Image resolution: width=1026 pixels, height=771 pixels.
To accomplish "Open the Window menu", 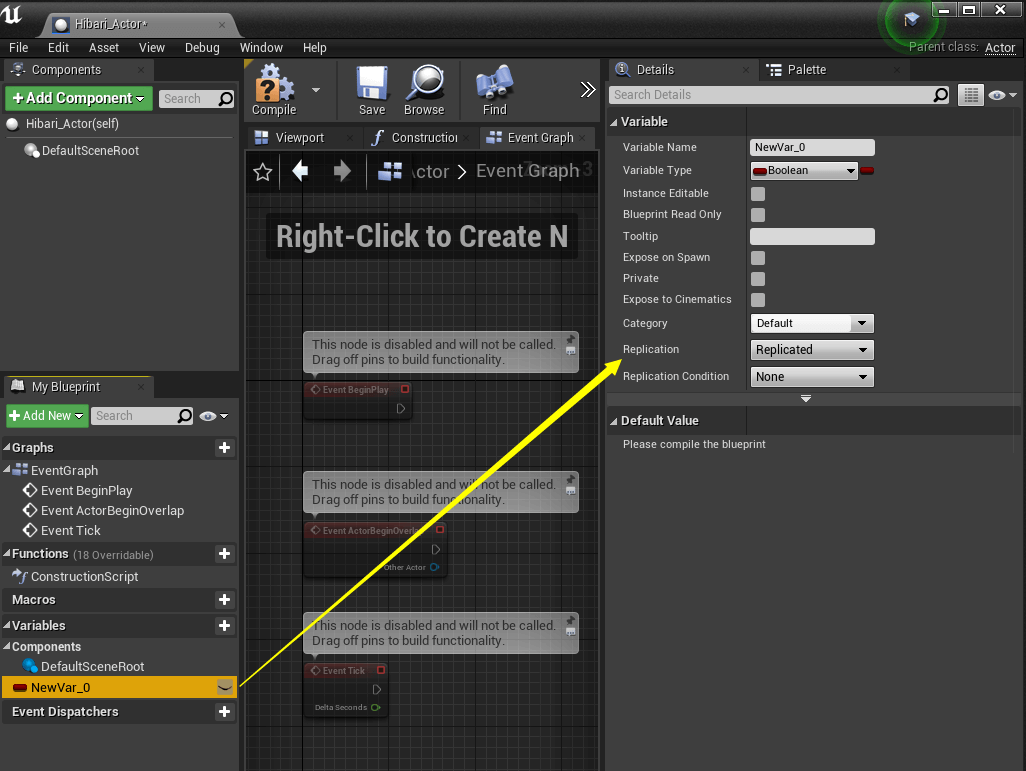I will [261, 48].
